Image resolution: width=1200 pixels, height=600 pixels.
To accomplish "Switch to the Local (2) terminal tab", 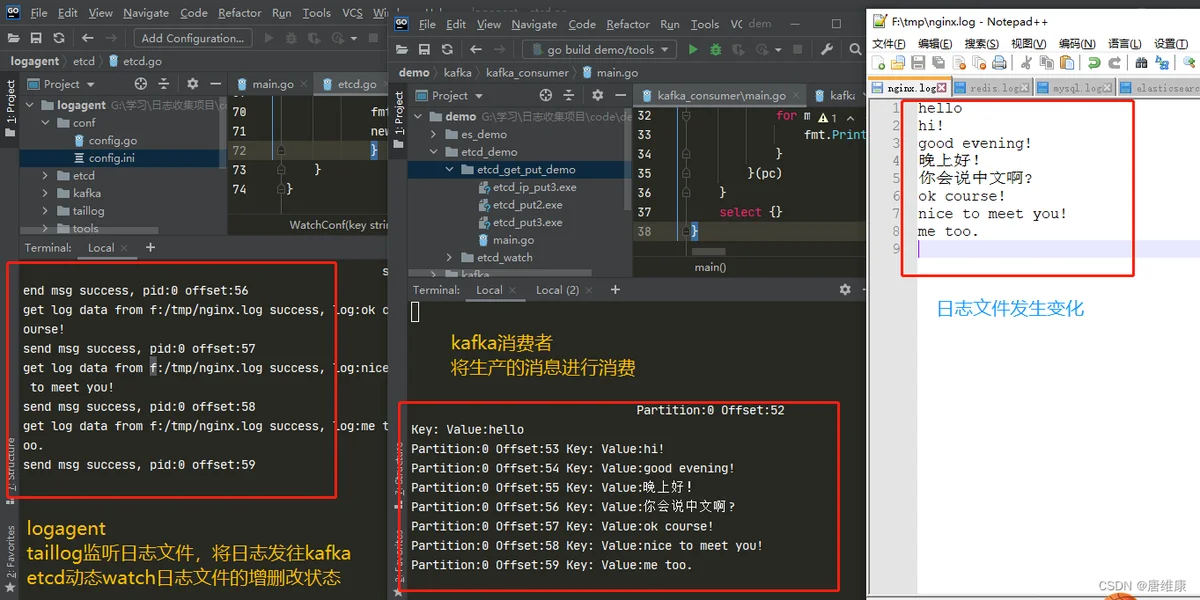I will pos(560,289).
